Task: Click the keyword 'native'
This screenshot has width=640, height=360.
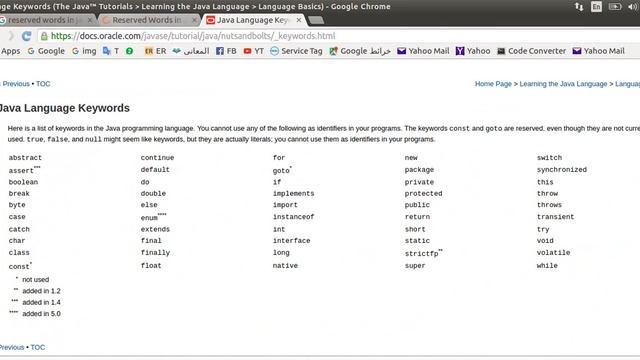Action: (x=285, y=266)
